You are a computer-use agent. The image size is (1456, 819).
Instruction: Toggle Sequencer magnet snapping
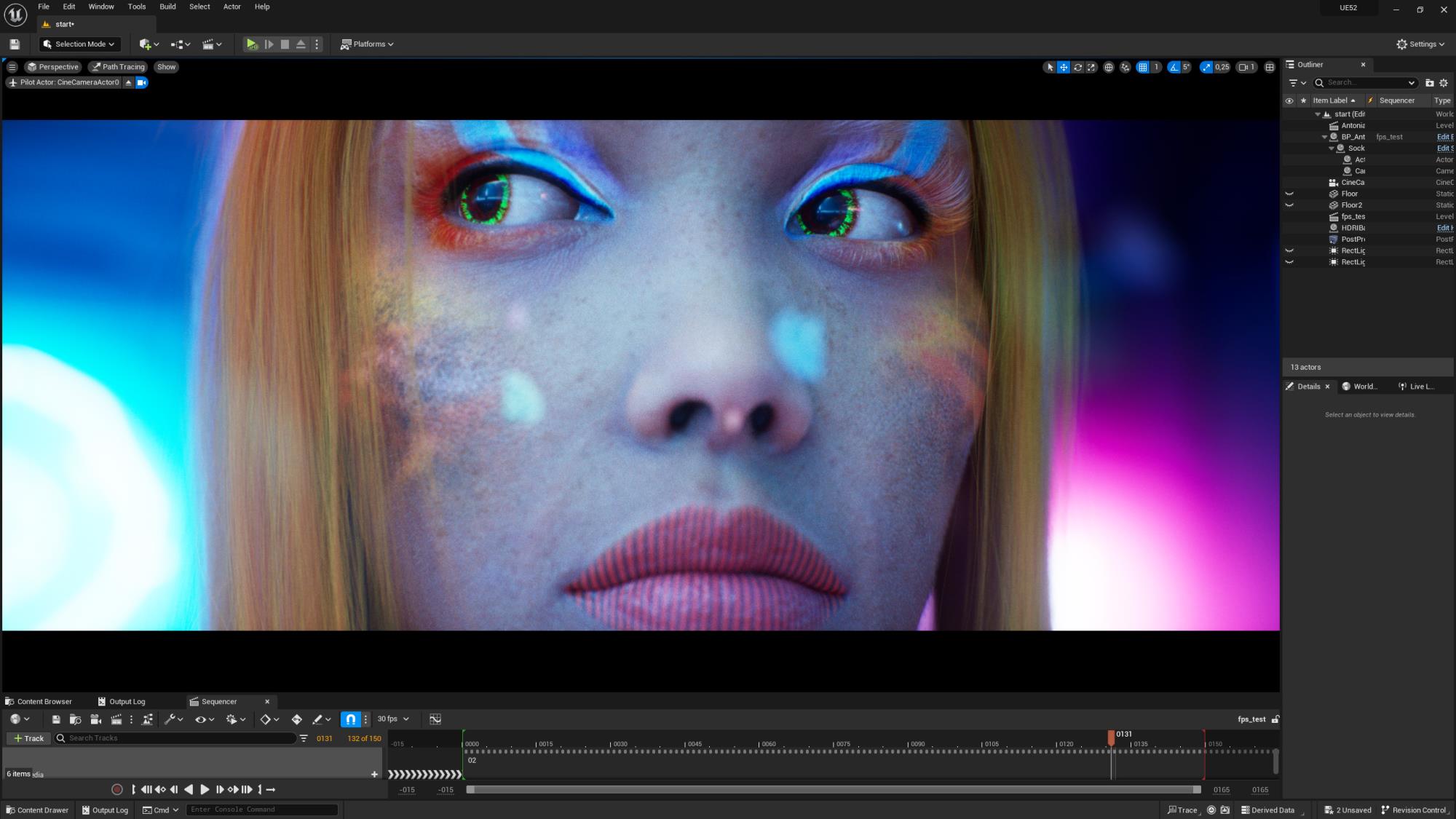click(x=351, y=719)
